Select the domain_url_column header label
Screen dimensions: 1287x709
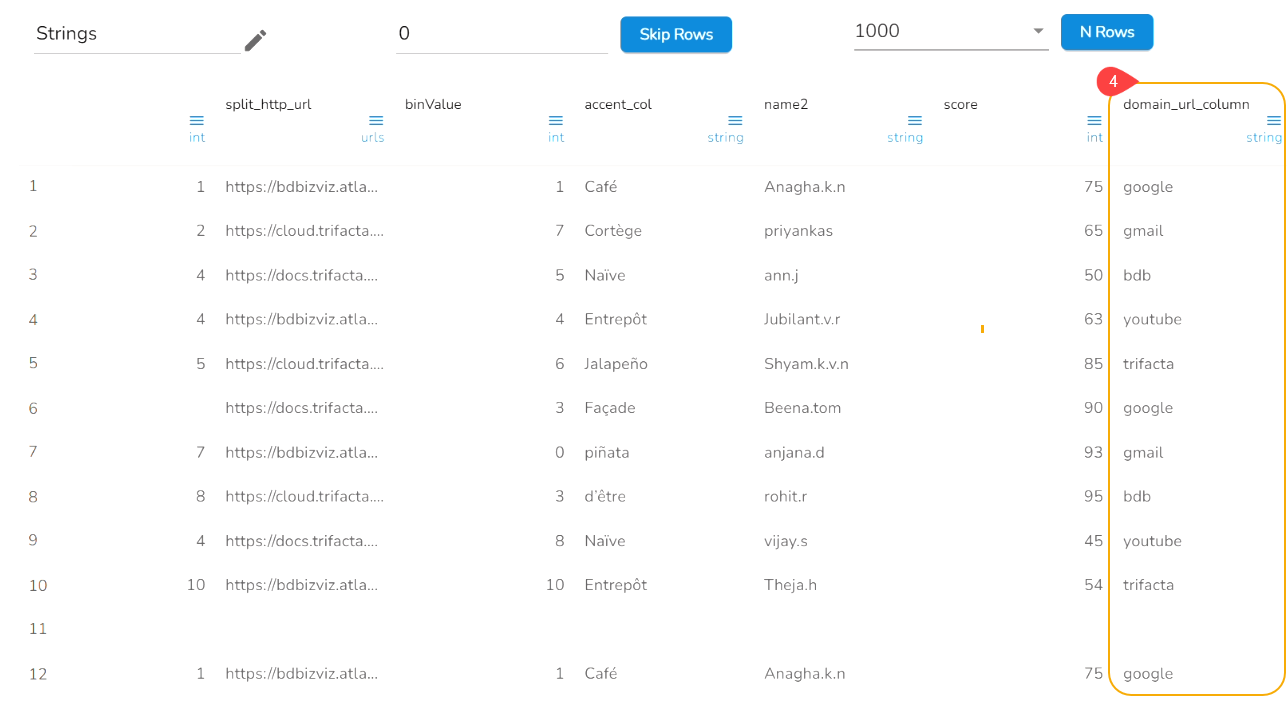coord(1186,104)
